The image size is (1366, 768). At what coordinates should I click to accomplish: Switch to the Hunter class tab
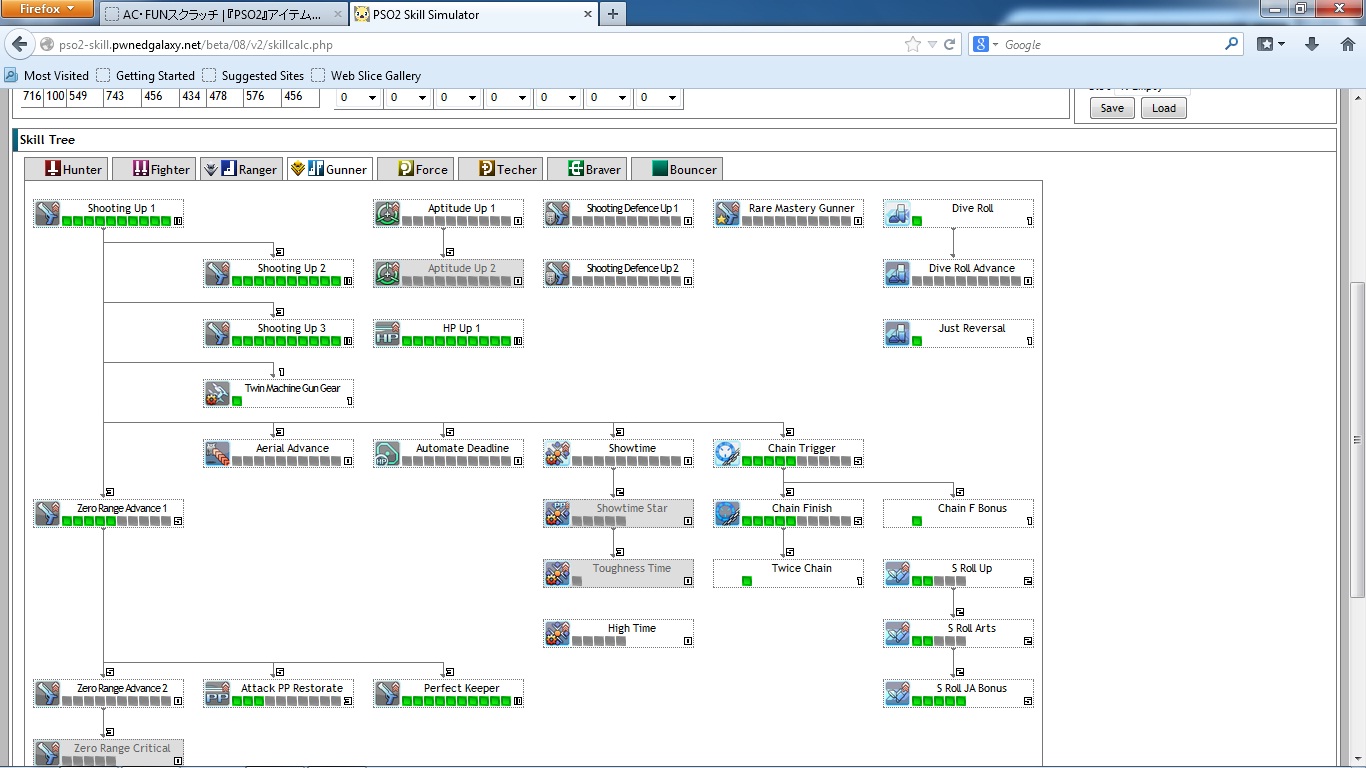tap(66, 169)
